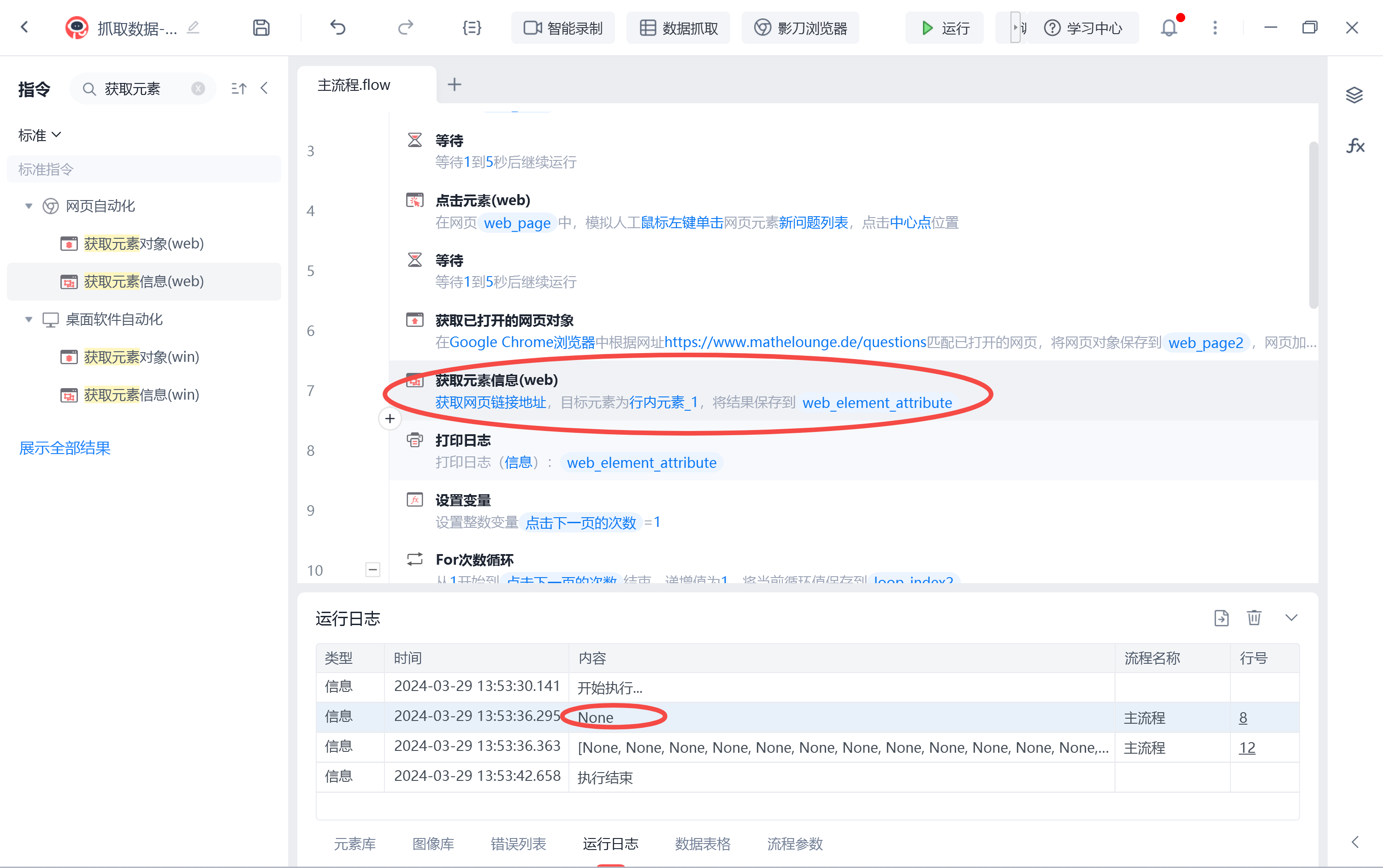Image resolution: width=1383 pixels, height=868 pixels.
Task: Open the notification bell
Action: coord(1169,28)
